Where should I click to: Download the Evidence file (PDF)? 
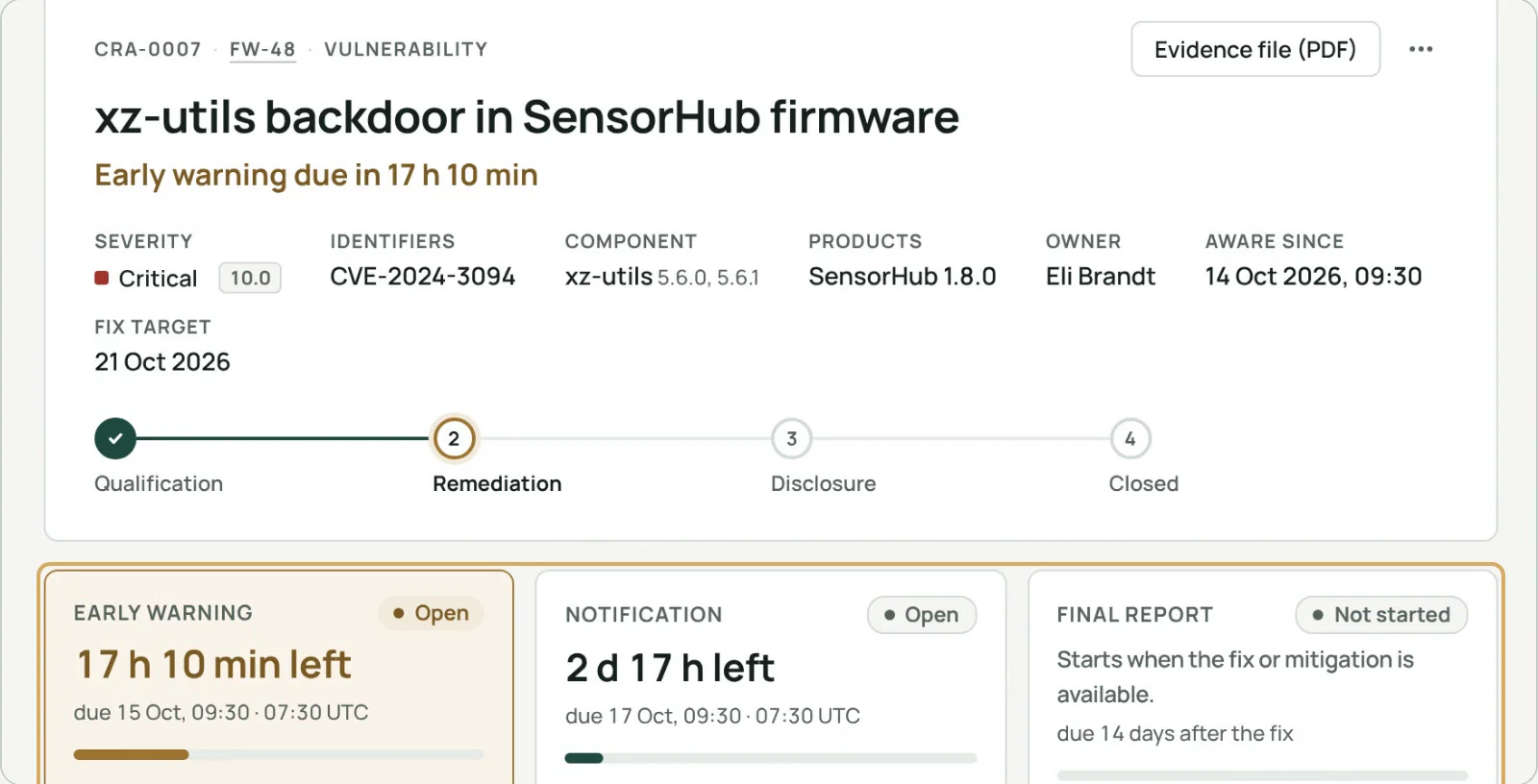[1255, 49]
